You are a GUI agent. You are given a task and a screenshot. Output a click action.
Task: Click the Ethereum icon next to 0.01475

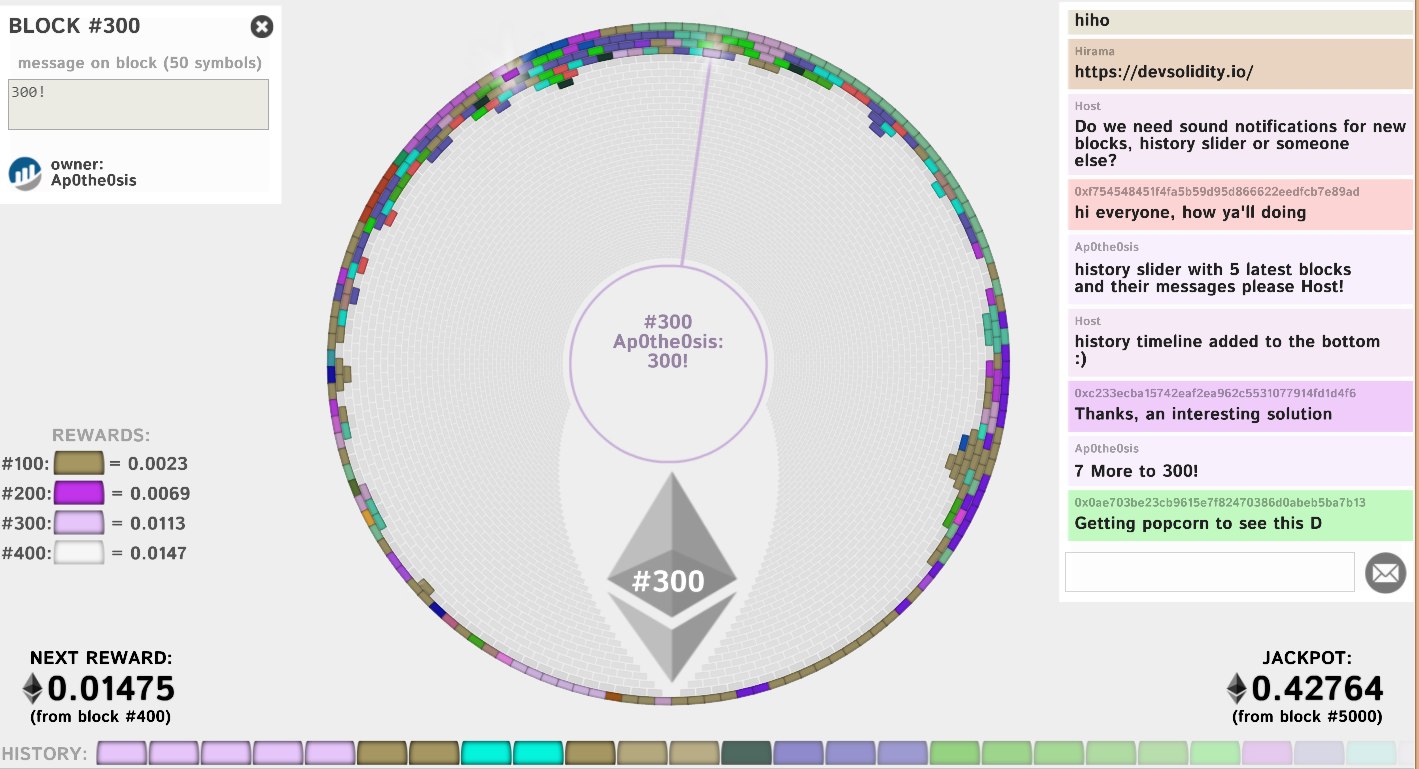click(33, 688)
